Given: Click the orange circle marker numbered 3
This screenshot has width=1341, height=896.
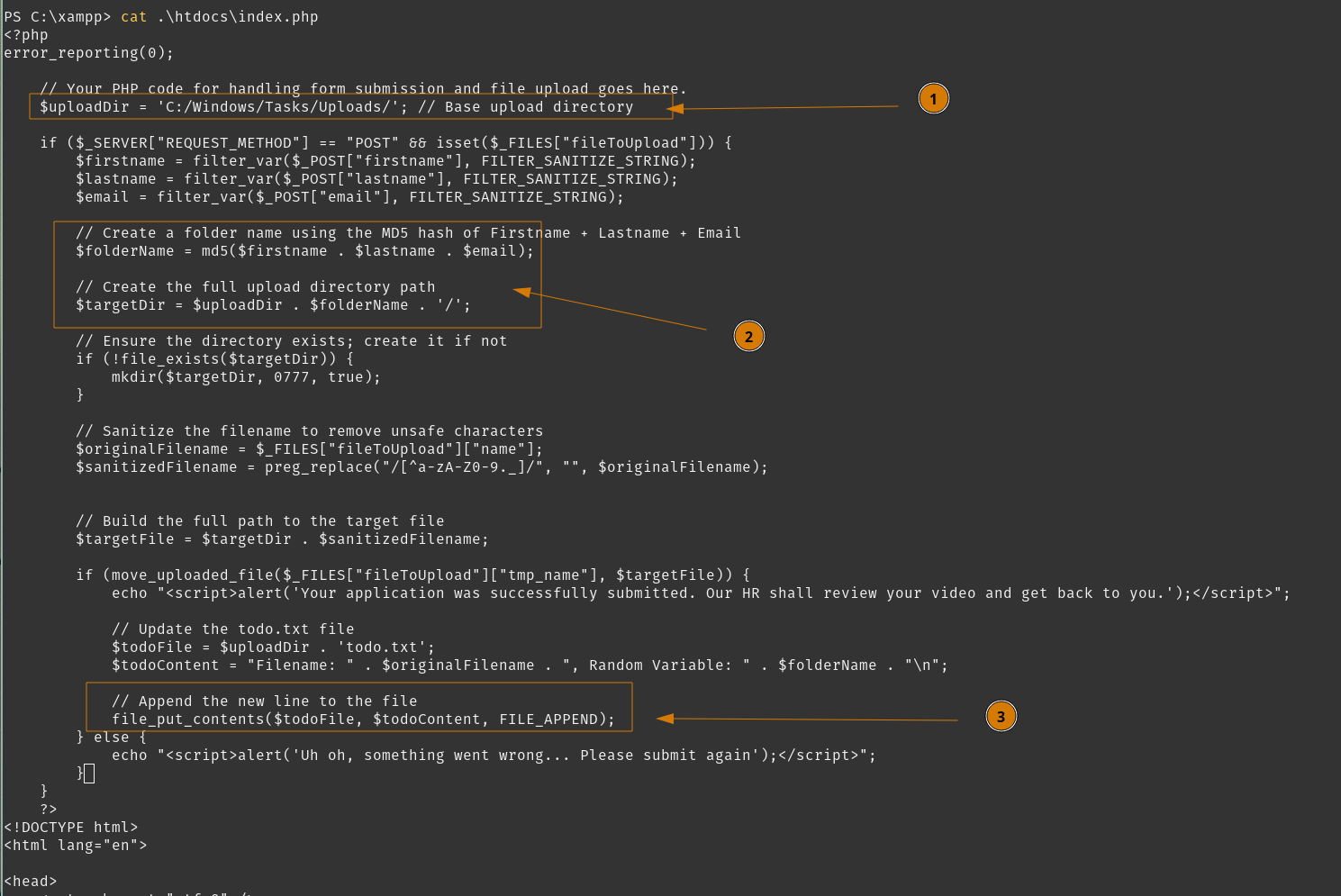Looking at the screenshot, I should [x=1001, y=717].
